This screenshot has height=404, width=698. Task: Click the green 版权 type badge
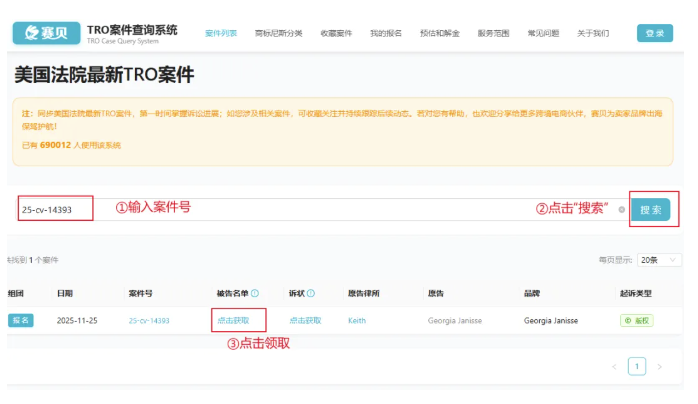pos(635,321)
